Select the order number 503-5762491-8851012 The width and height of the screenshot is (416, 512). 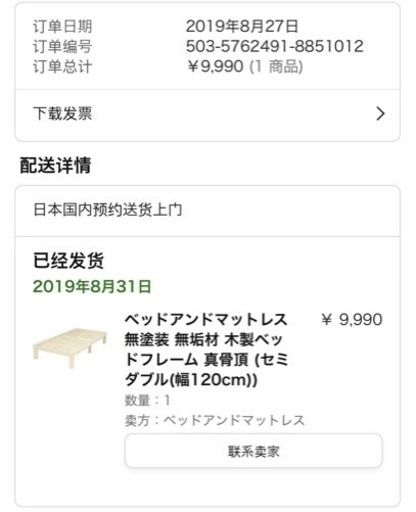point(274,46)
